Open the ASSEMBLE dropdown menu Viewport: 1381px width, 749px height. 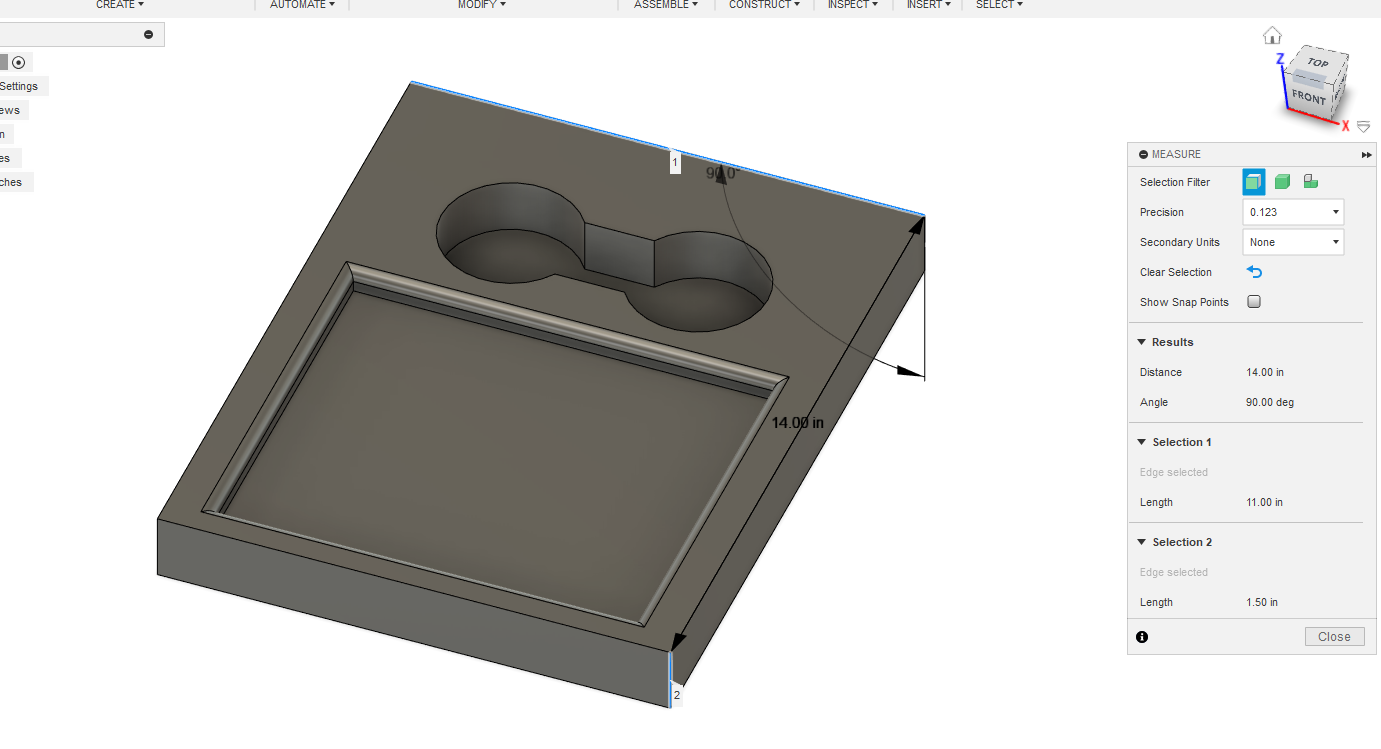[x=665, y=5]
